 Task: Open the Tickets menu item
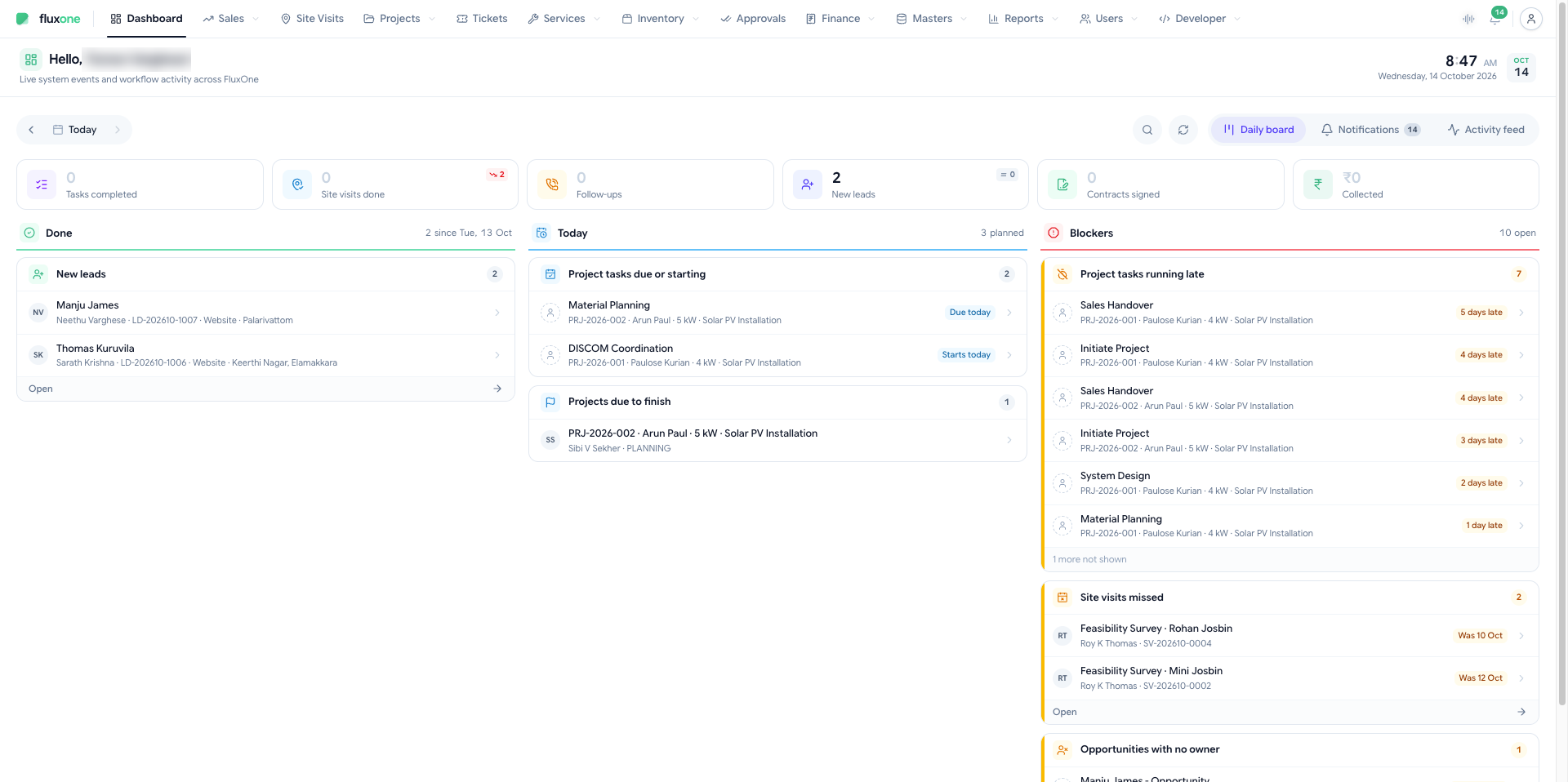coord(482,19)
